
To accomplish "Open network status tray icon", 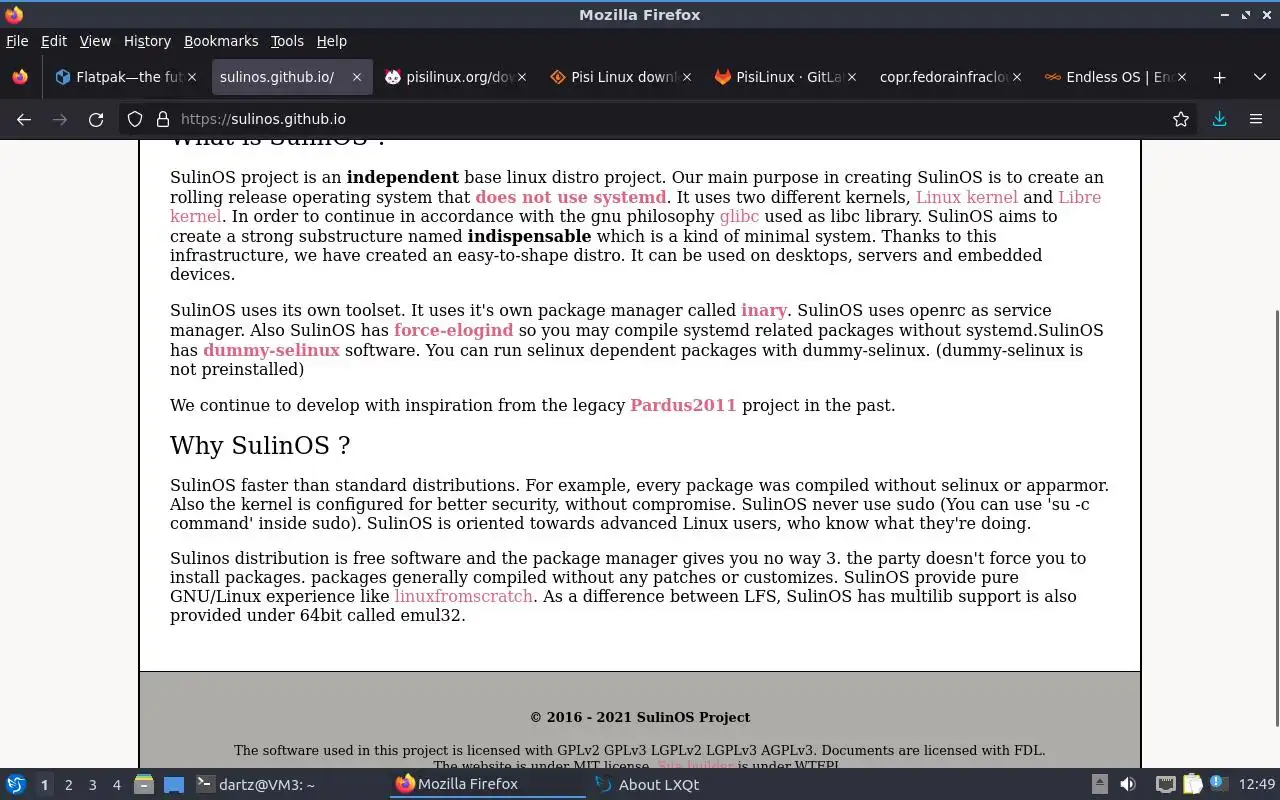I will [x=1165, y=784].
